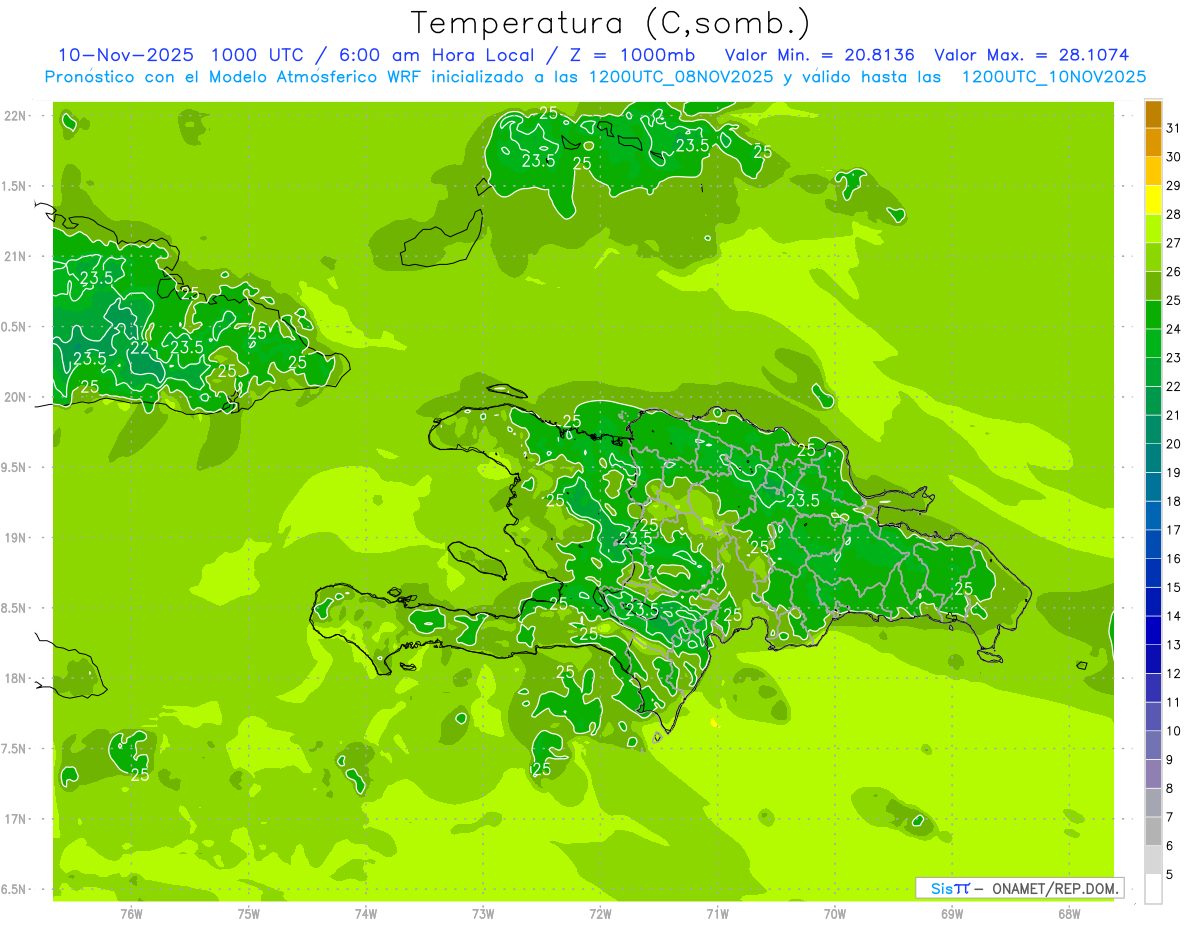Screen dimensions: 1200x927
Task: Click the 68W longitude axis label
Action: 1068,913
